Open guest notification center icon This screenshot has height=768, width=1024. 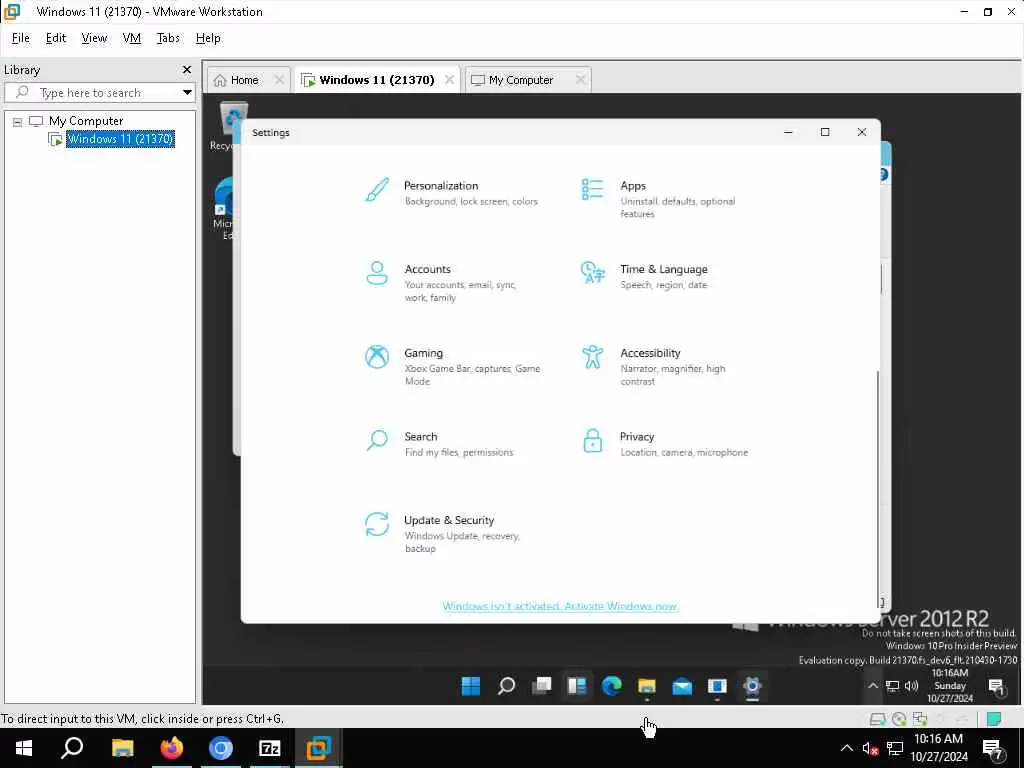click(996, 686)
